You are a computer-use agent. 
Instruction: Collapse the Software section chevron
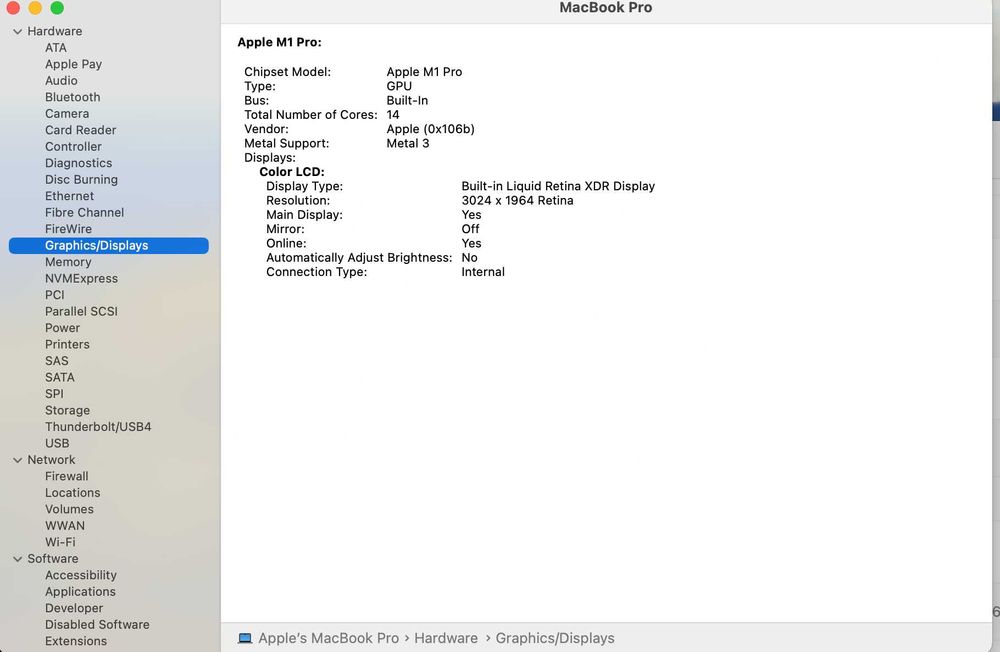click(x=18, y=559)
